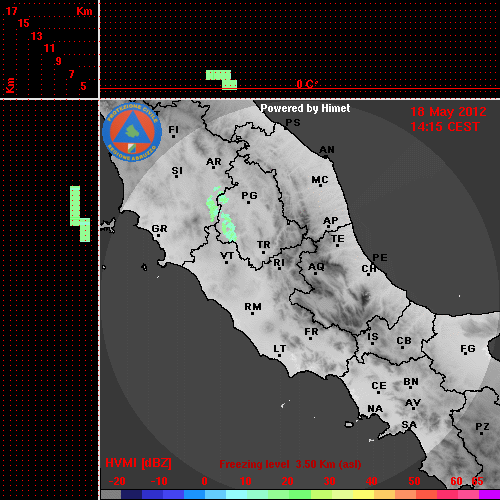
Task: Click the dark navy swatch in the dBZ color bar
Action: click(x=131, y=495)
